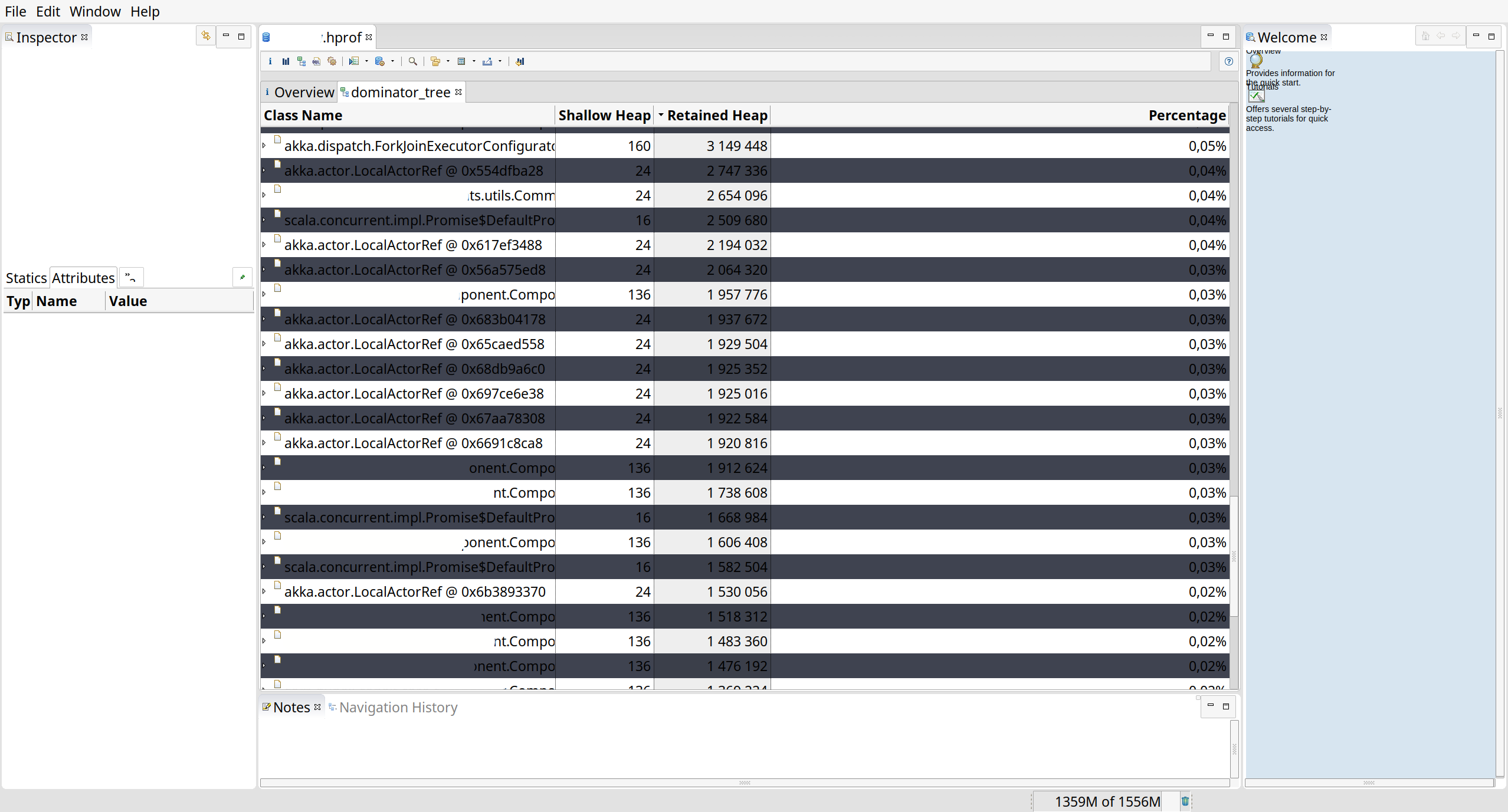Expand the LocalActorRef @ 0x617ef3488 row
The height and width of the screenshot is (812, 1508).
pos(264,245)
